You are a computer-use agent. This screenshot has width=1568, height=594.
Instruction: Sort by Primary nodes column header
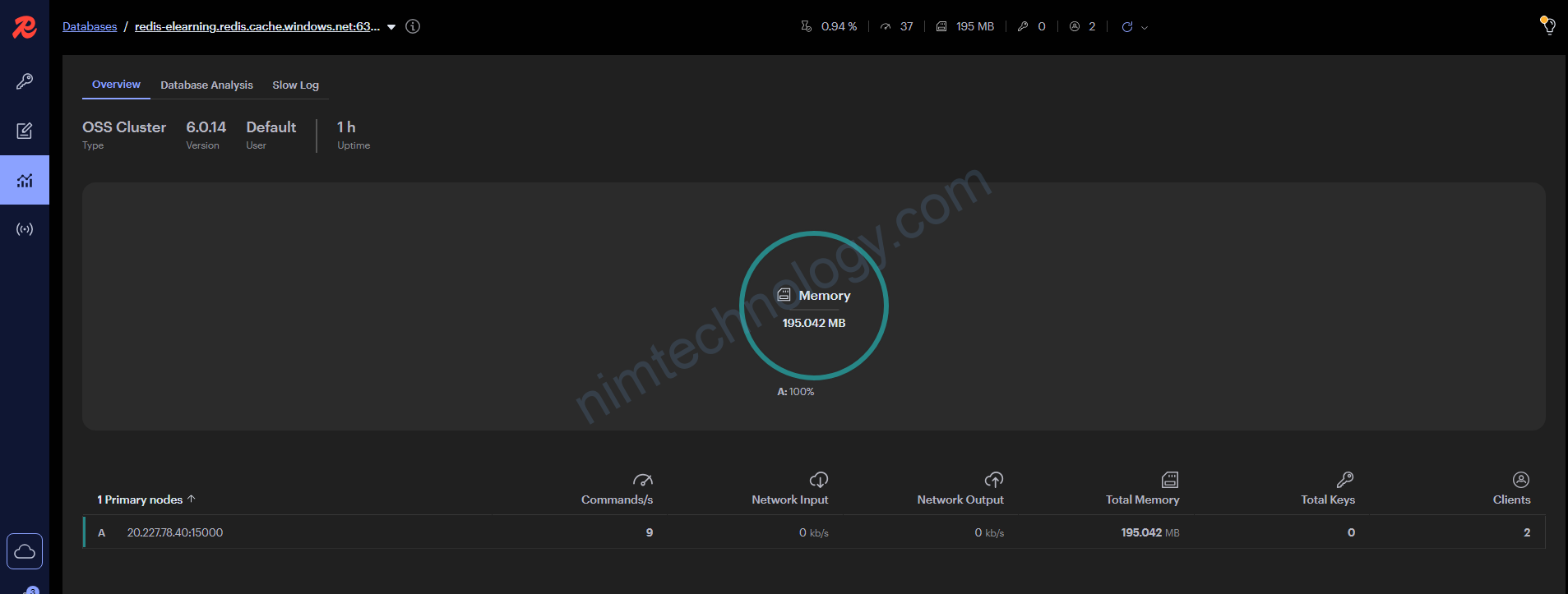(145, 500)
